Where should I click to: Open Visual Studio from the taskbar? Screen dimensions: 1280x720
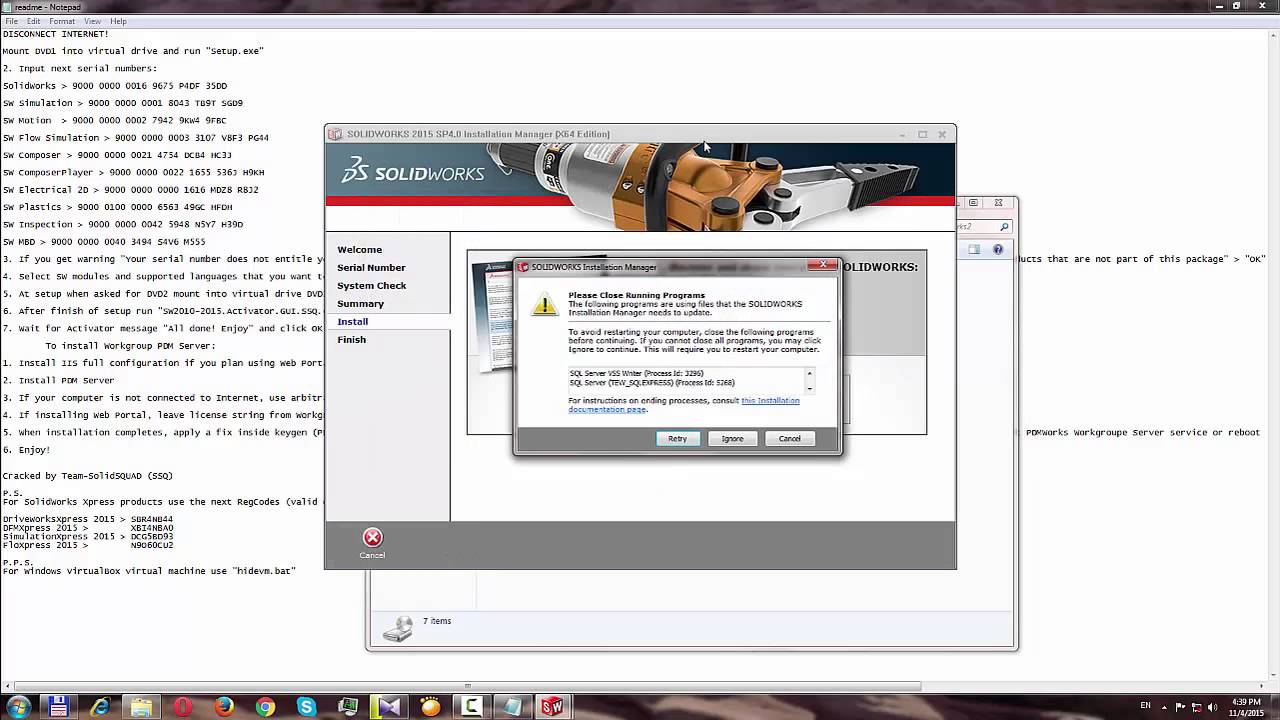(389, 707)
